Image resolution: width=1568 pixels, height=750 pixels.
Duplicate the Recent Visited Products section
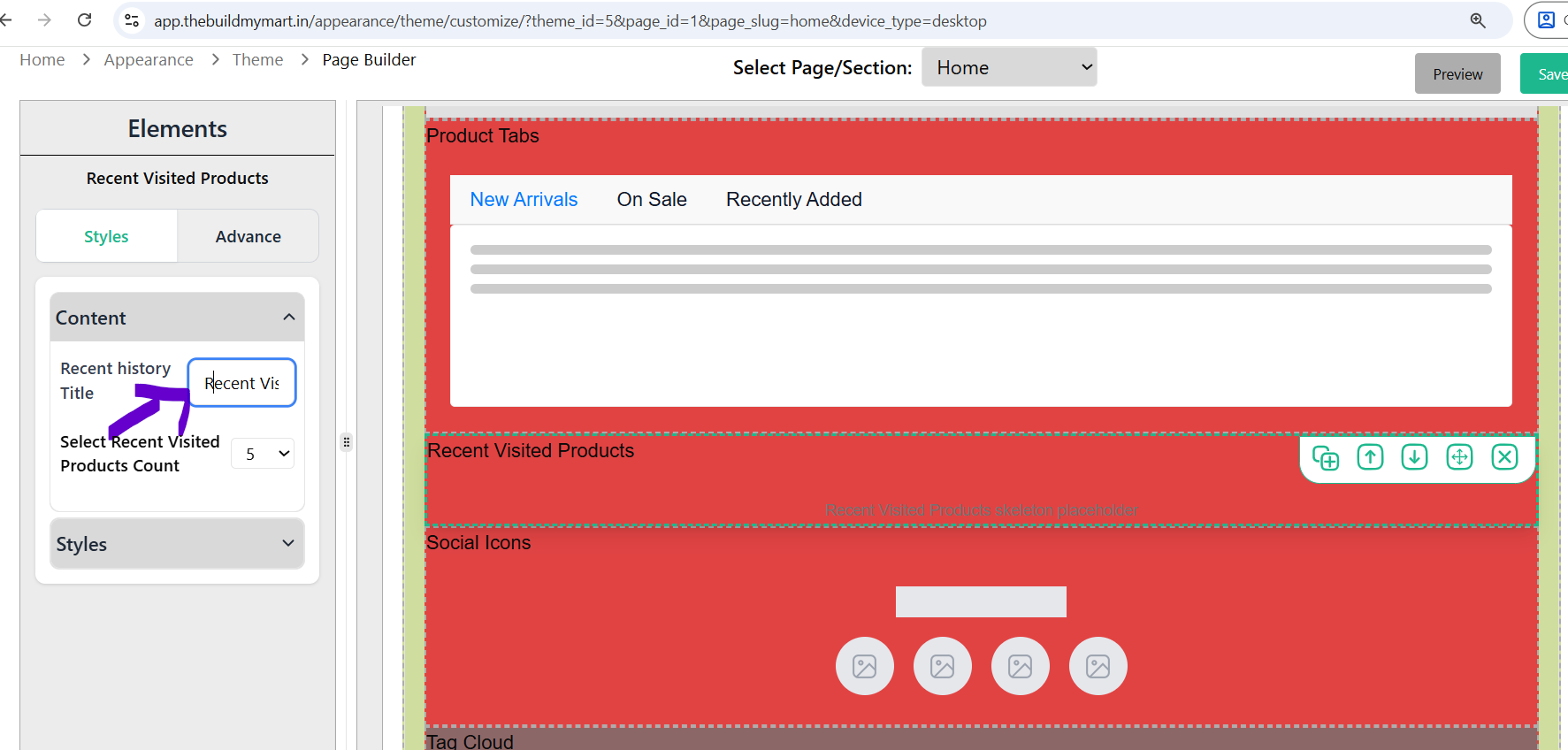click(1326, 457)
